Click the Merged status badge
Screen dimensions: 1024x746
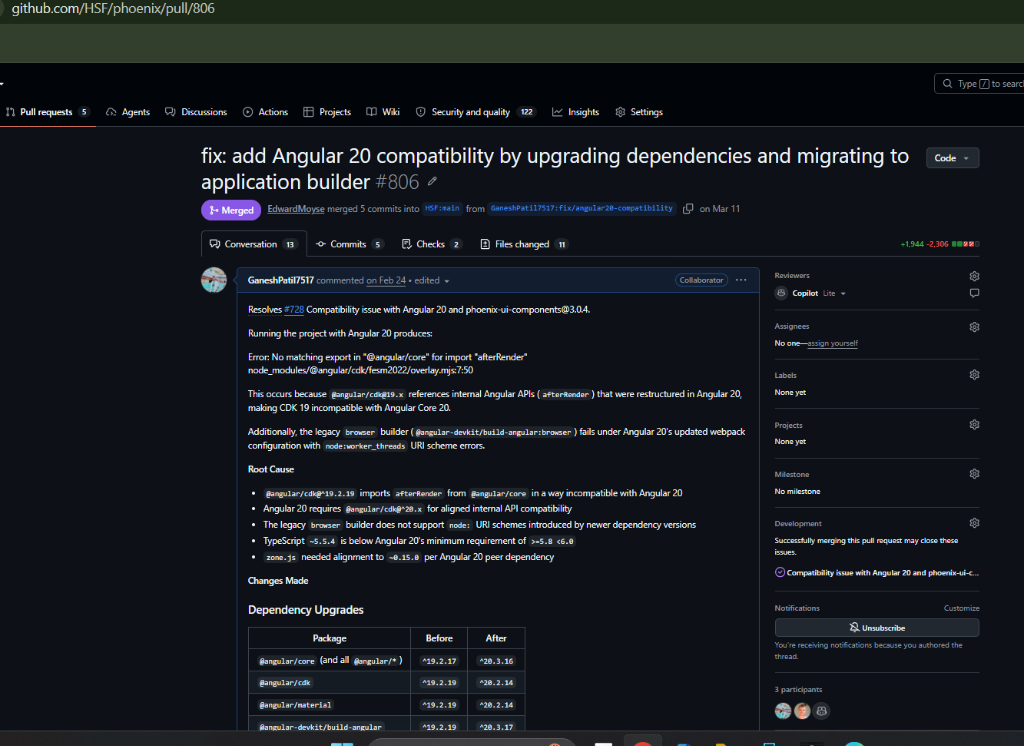pos(231,210)
